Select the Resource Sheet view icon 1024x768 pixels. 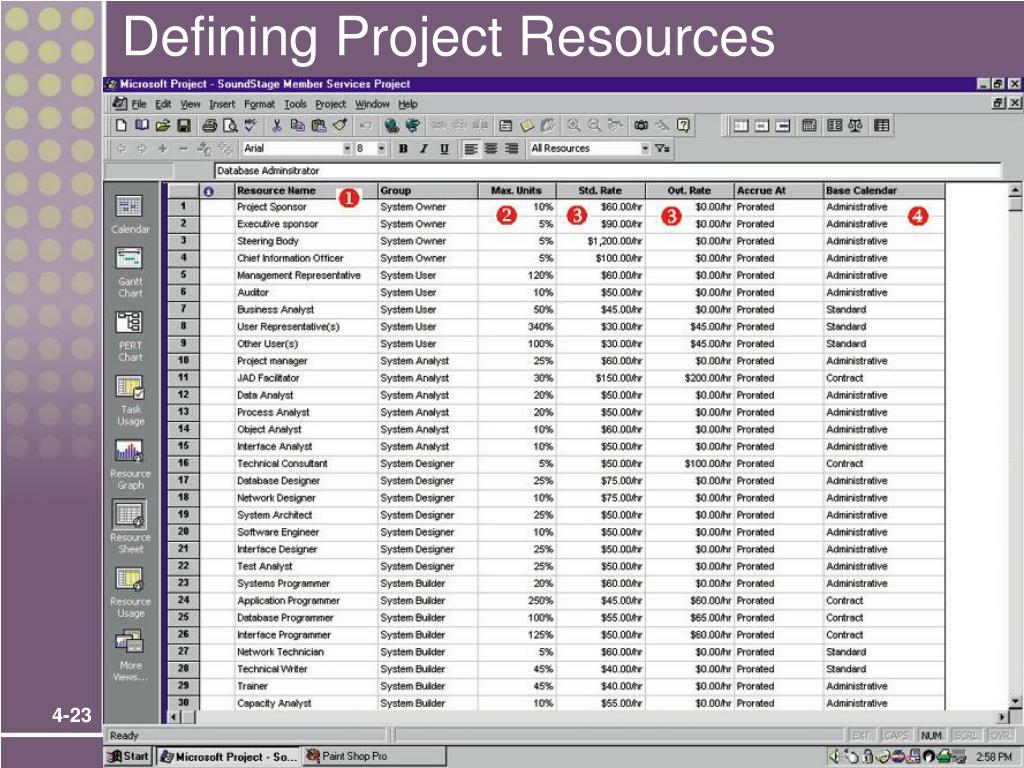[130, 515]
